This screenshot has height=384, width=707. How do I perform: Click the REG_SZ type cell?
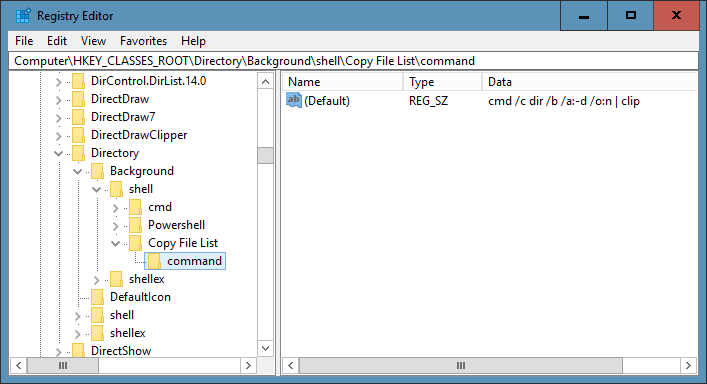coord(428,101)
